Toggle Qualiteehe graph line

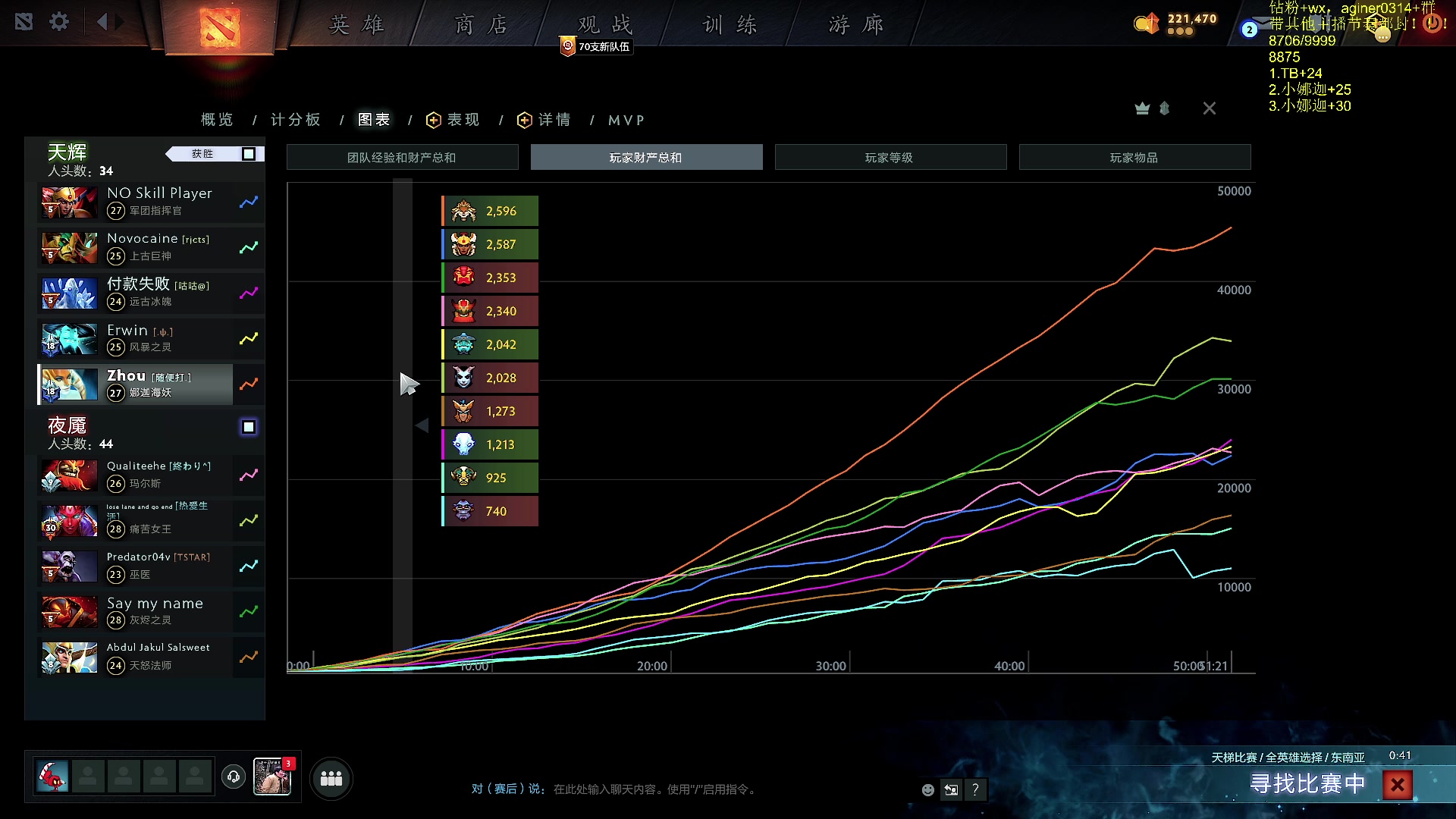249,475
